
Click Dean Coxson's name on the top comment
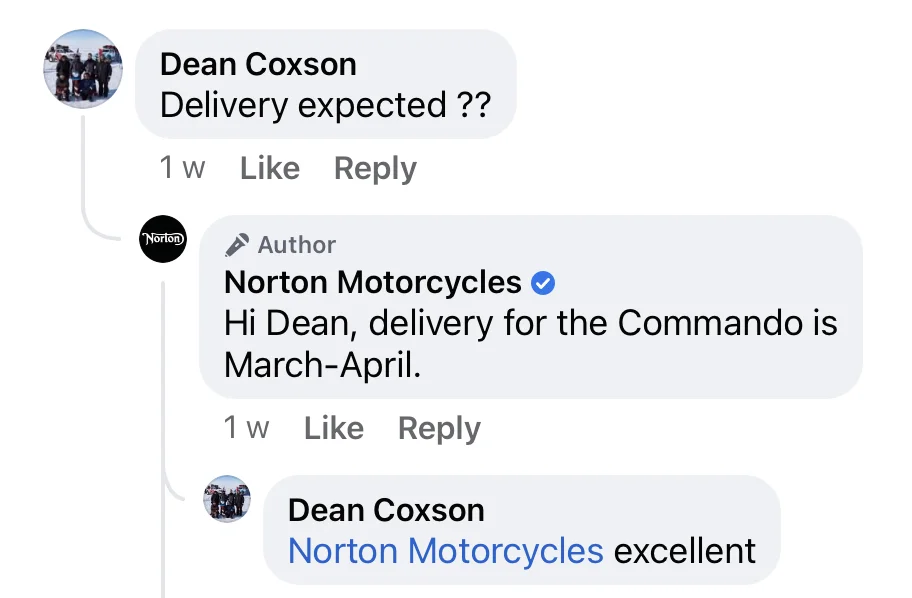pos(258,64)
